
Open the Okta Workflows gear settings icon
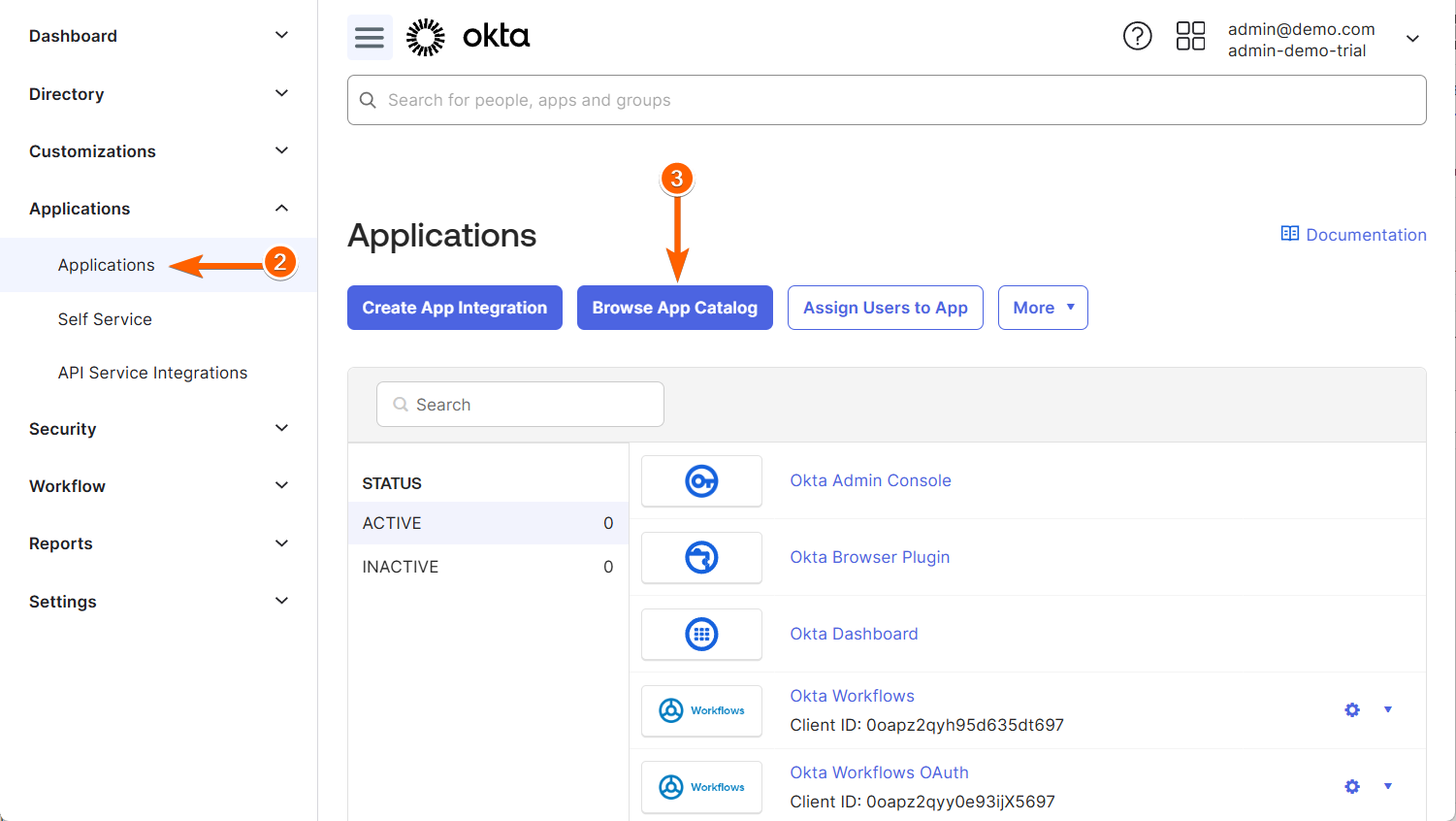click(1352, 710)
